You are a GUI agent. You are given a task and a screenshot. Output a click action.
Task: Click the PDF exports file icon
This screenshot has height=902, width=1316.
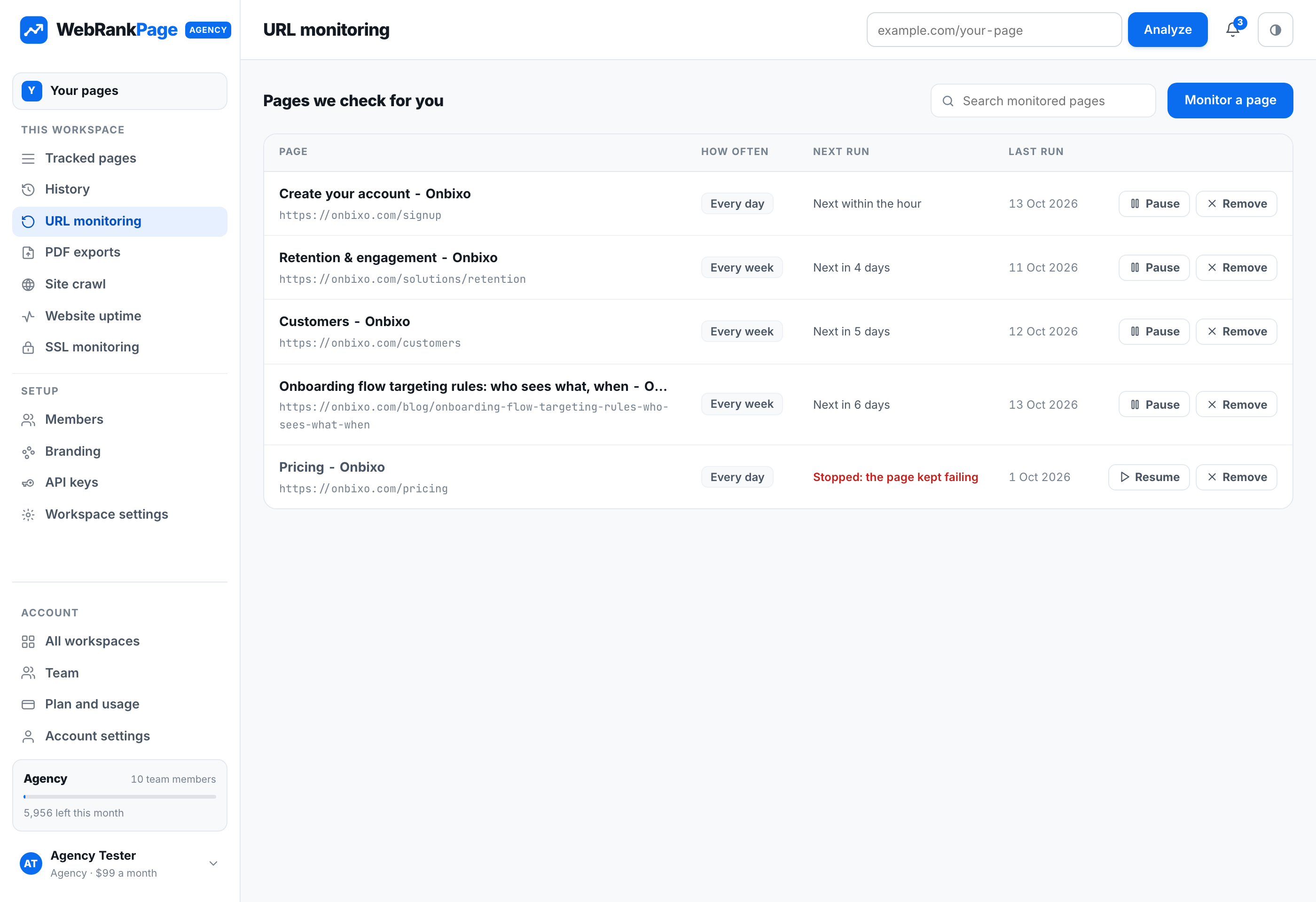(28, 252)
